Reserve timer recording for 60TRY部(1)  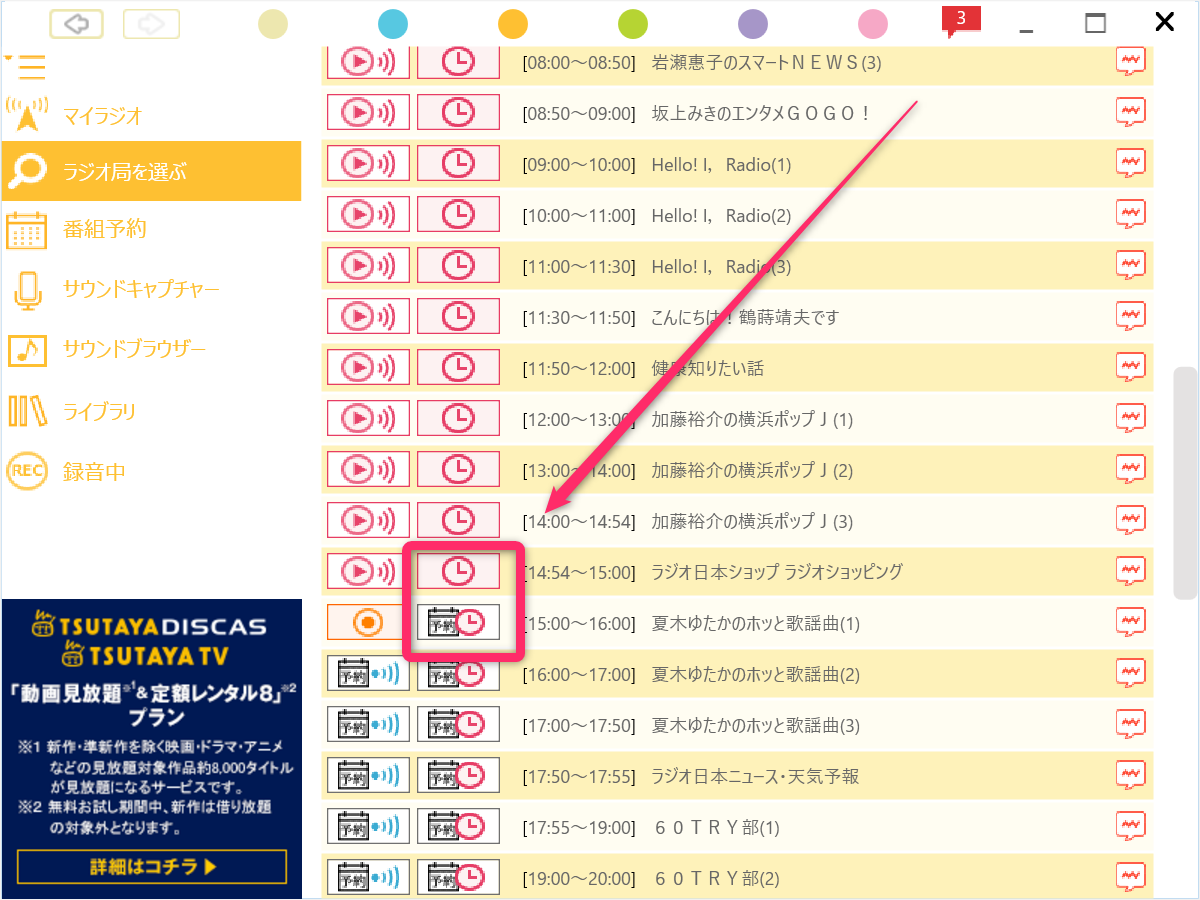(x=458, y=827)
